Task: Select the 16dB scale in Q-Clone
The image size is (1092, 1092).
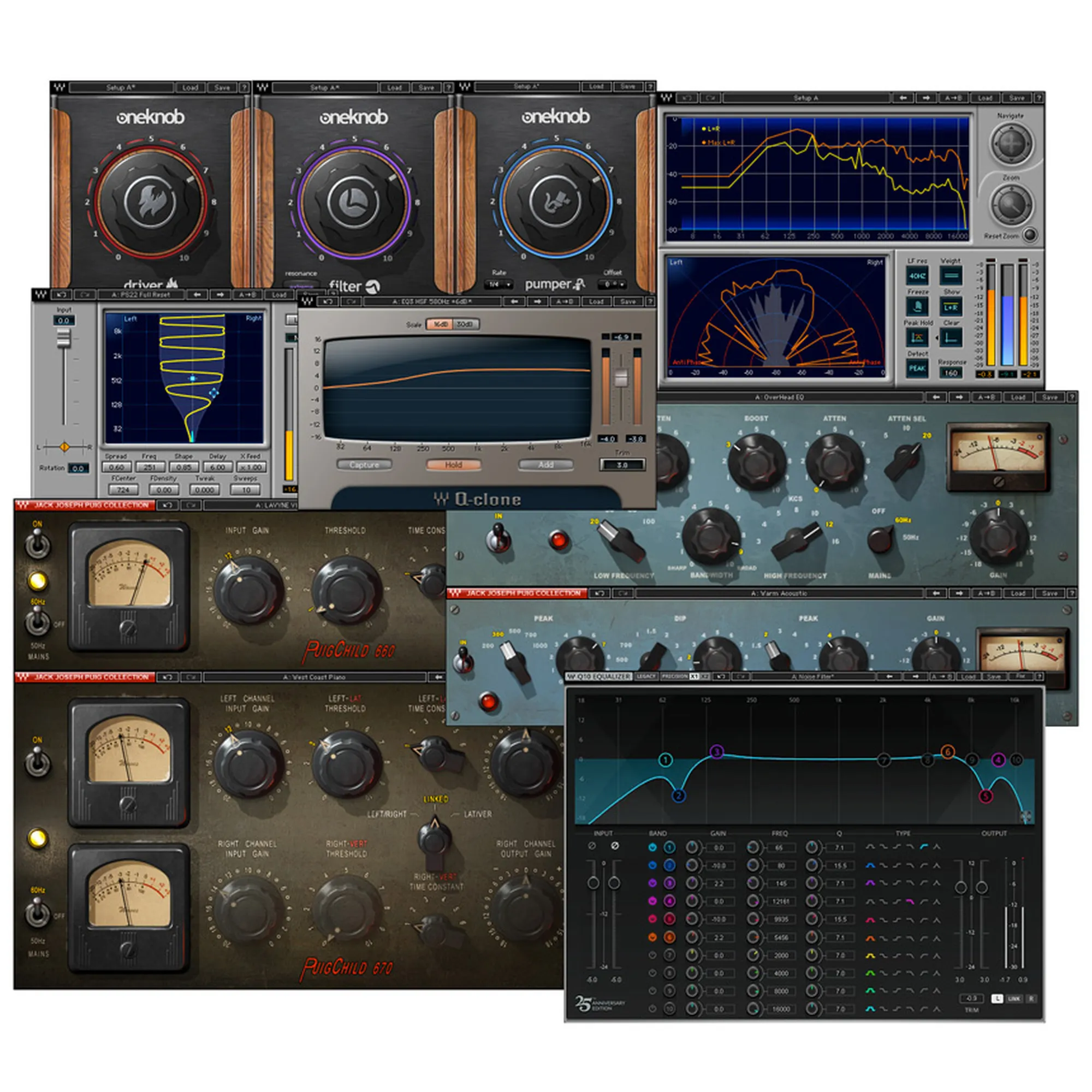Action: (x=440, y=324)
